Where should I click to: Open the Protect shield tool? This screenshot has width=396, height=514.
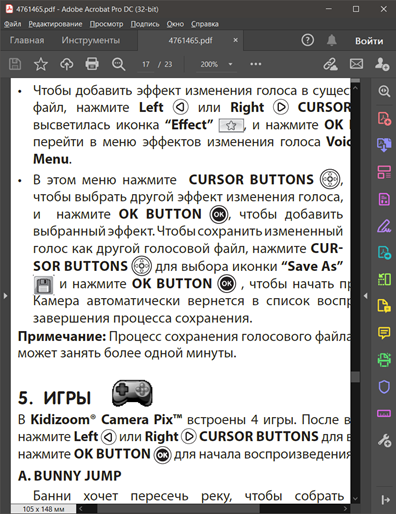[384, 387]
